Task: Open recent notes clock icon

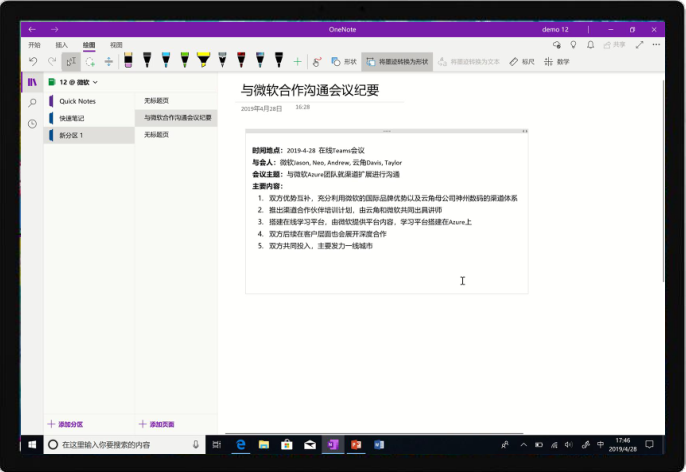Action: [32, 124]
